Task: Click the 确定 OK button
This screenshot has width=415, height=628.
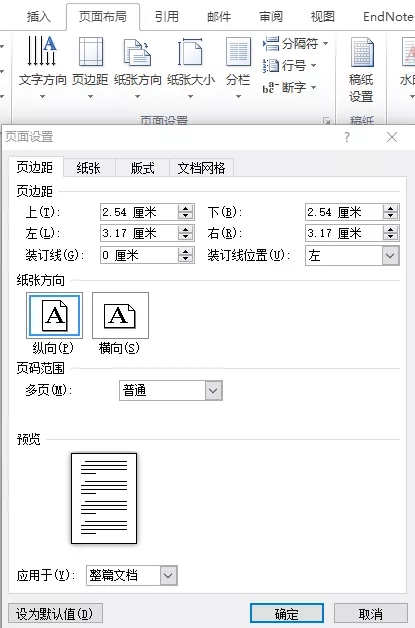Action: (287, 614)
